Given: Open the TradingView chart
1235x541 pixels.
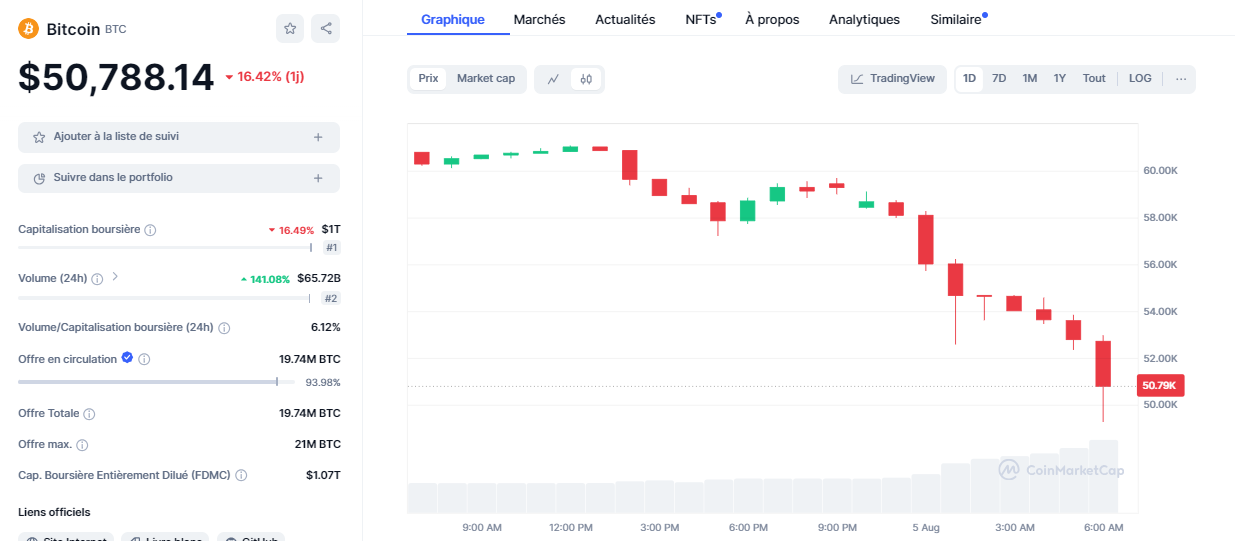Looking at the screenshot, I should (893, 79).
